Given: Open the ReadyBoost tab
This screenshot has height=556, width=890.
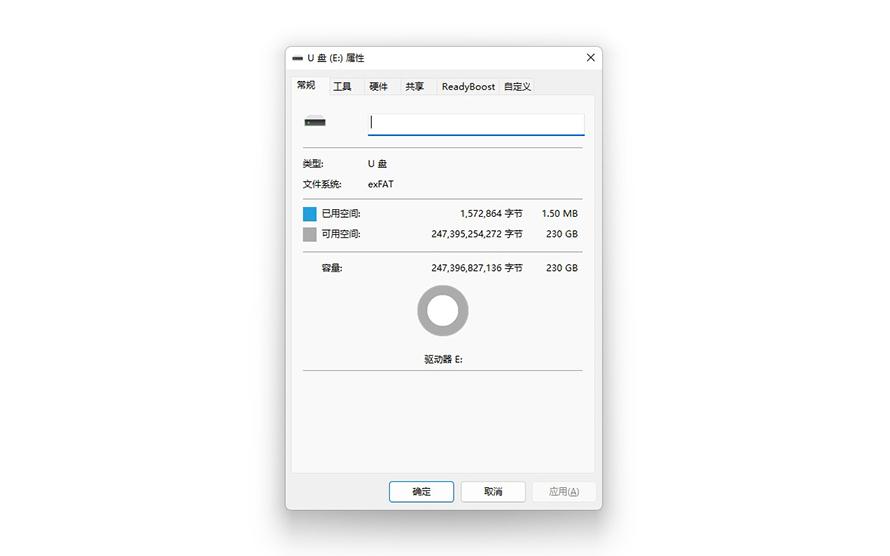Looking at the screenshot, I should click(468, 87).
